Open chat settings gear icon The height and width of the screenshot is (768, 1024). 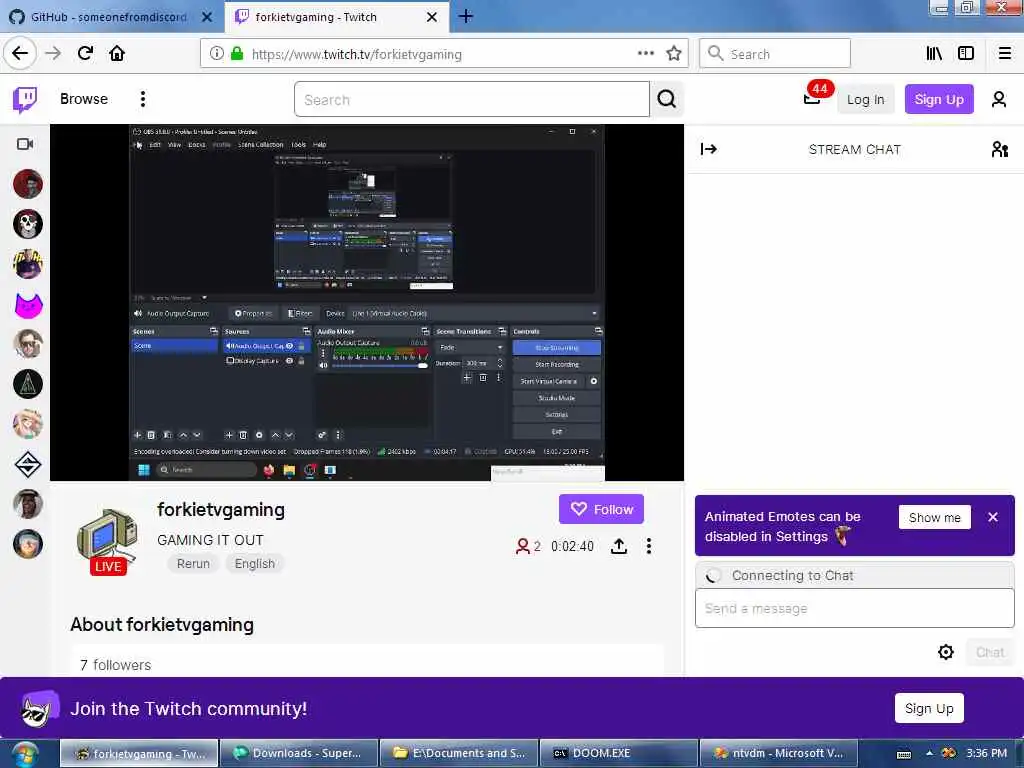(946, 652)
